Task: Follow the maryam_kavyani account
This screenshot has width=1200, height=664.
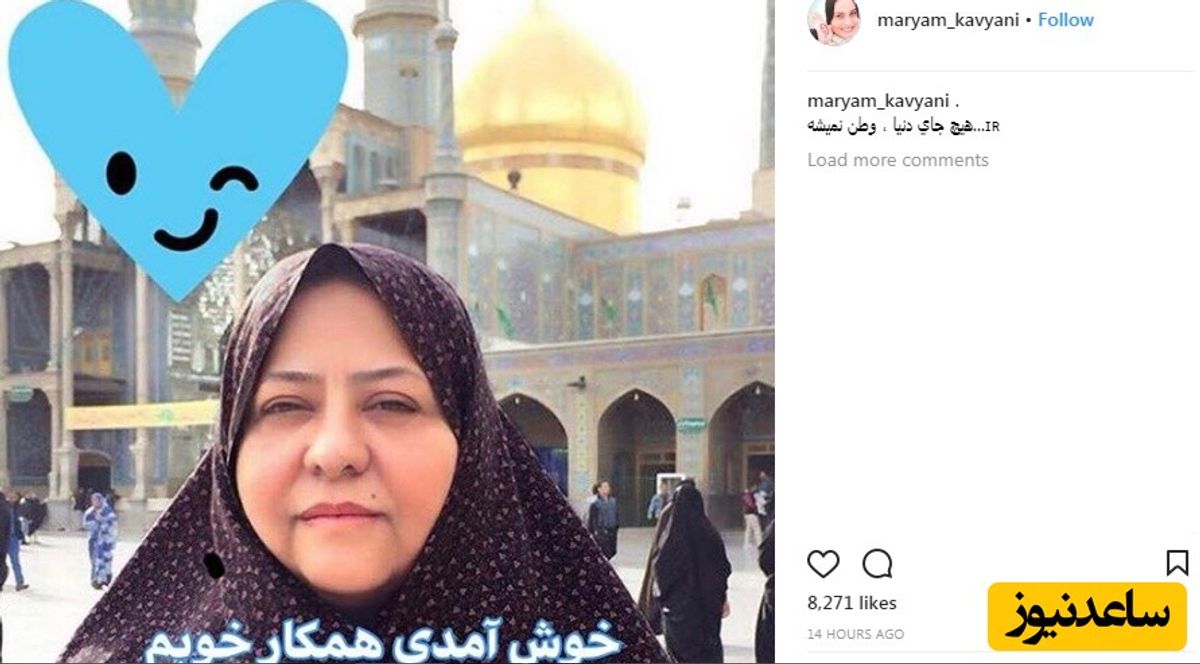Action: pyautogui.click(x=1066, y=20)
